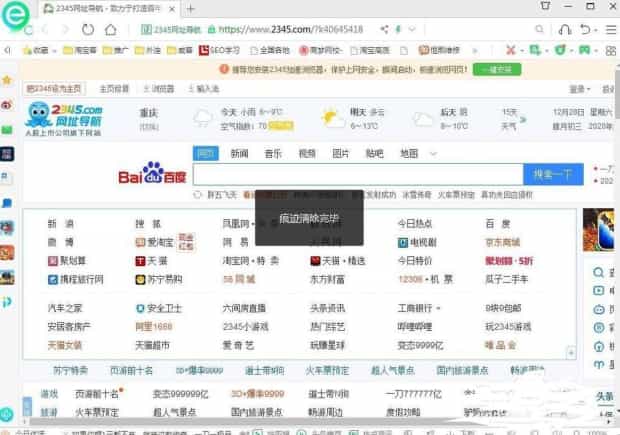Open the hamburger main menu
Image resolution: width=620 pixels, height=435 pixels.
[x=611, y=29]
